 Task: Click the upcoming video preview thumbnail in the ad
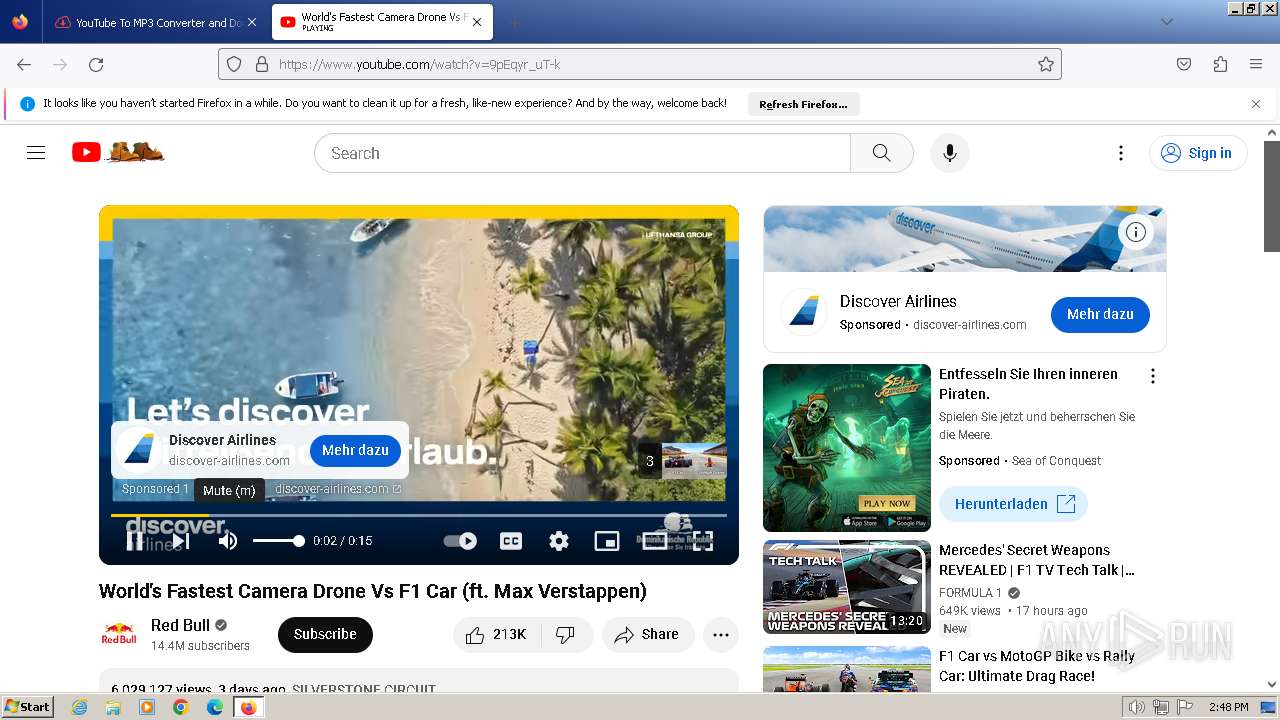point(693,461)
